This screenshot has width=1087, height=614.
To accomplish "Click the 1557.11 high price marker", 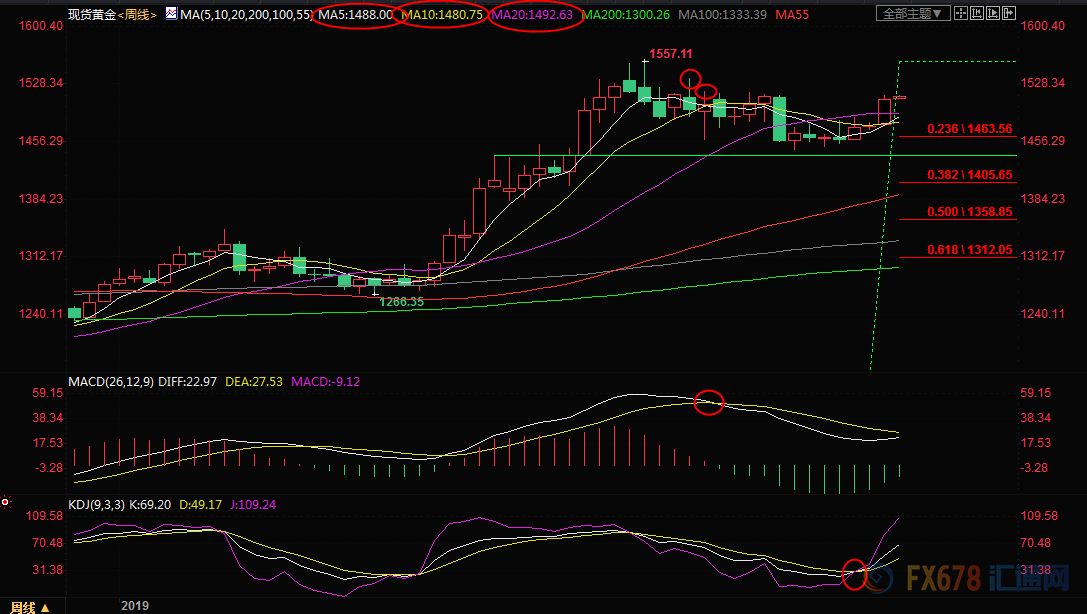I will click(670, 53).
